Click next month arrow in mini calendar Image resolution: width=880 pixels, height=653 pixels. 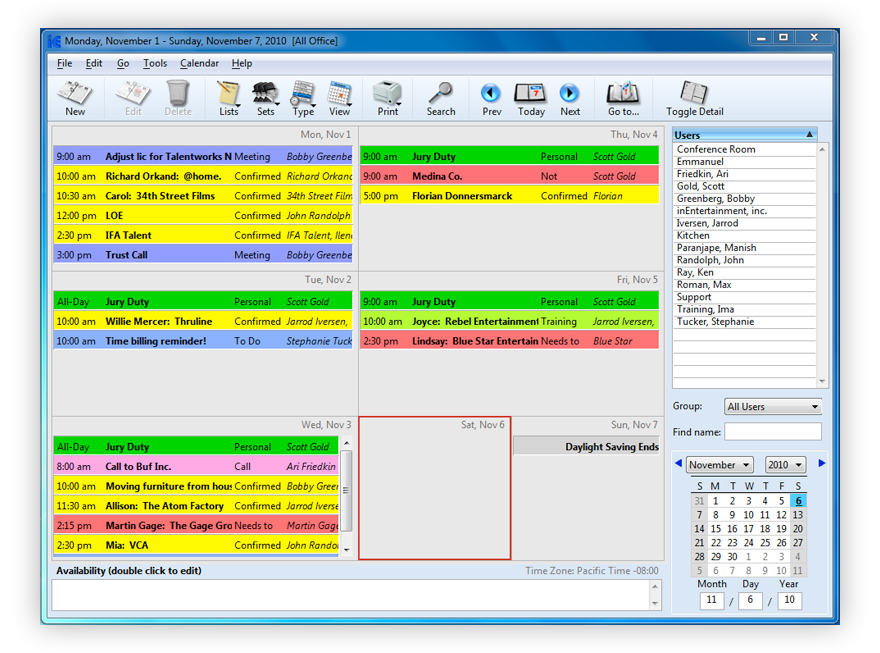click(x=822, y=463)
